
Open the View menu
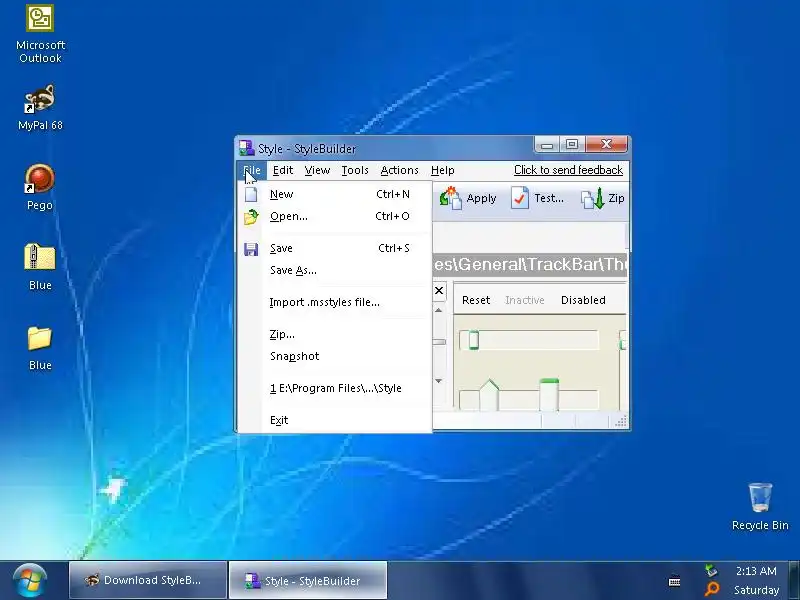[x=317, y=170]
